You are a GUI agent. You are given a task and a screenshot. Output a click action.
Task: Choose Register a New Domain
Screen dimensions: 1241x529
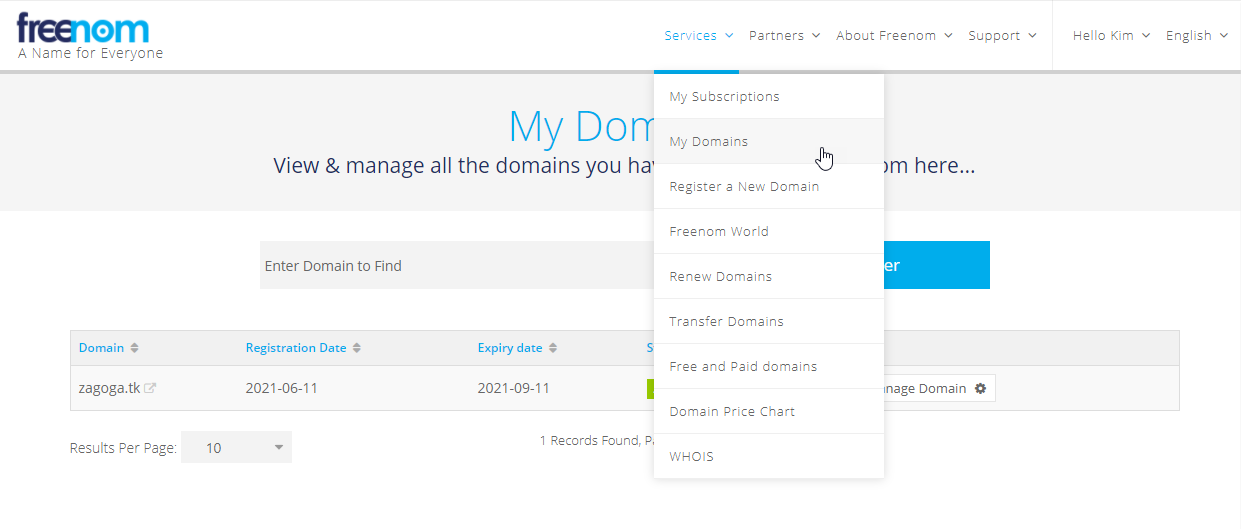769,187
